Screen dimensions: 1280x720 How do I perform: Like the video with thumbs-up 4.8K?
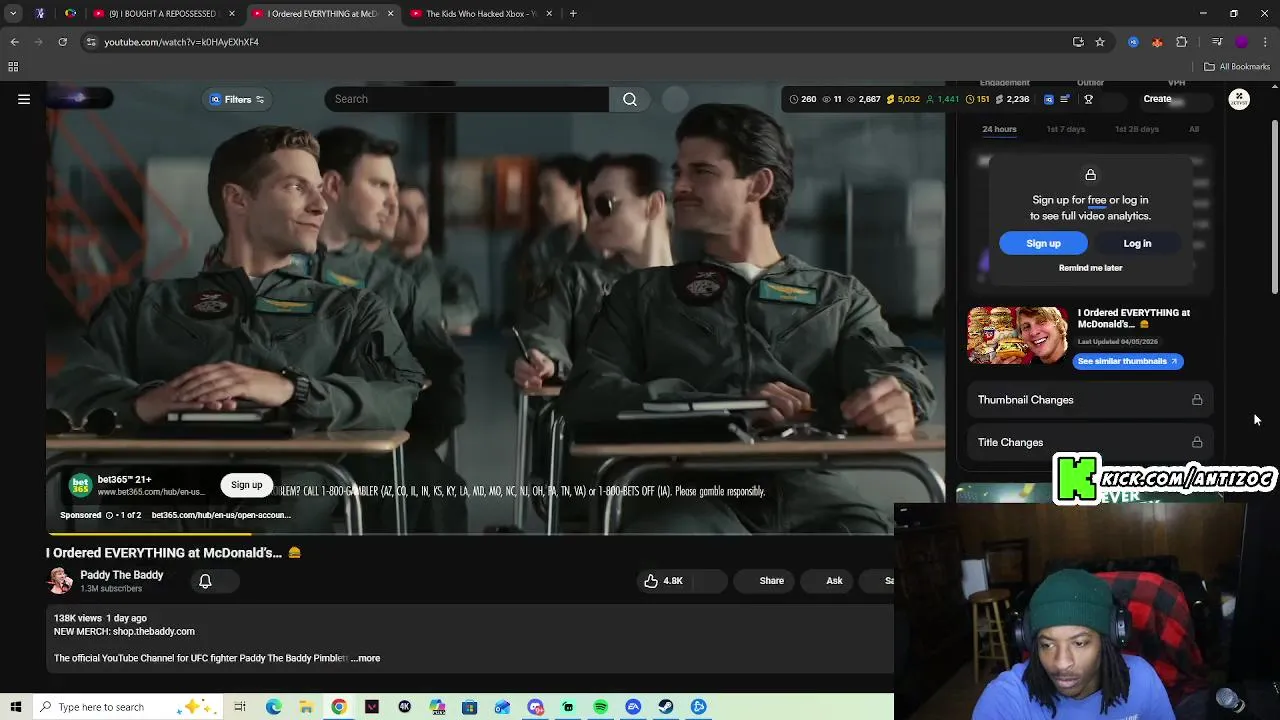click(663, 581)
